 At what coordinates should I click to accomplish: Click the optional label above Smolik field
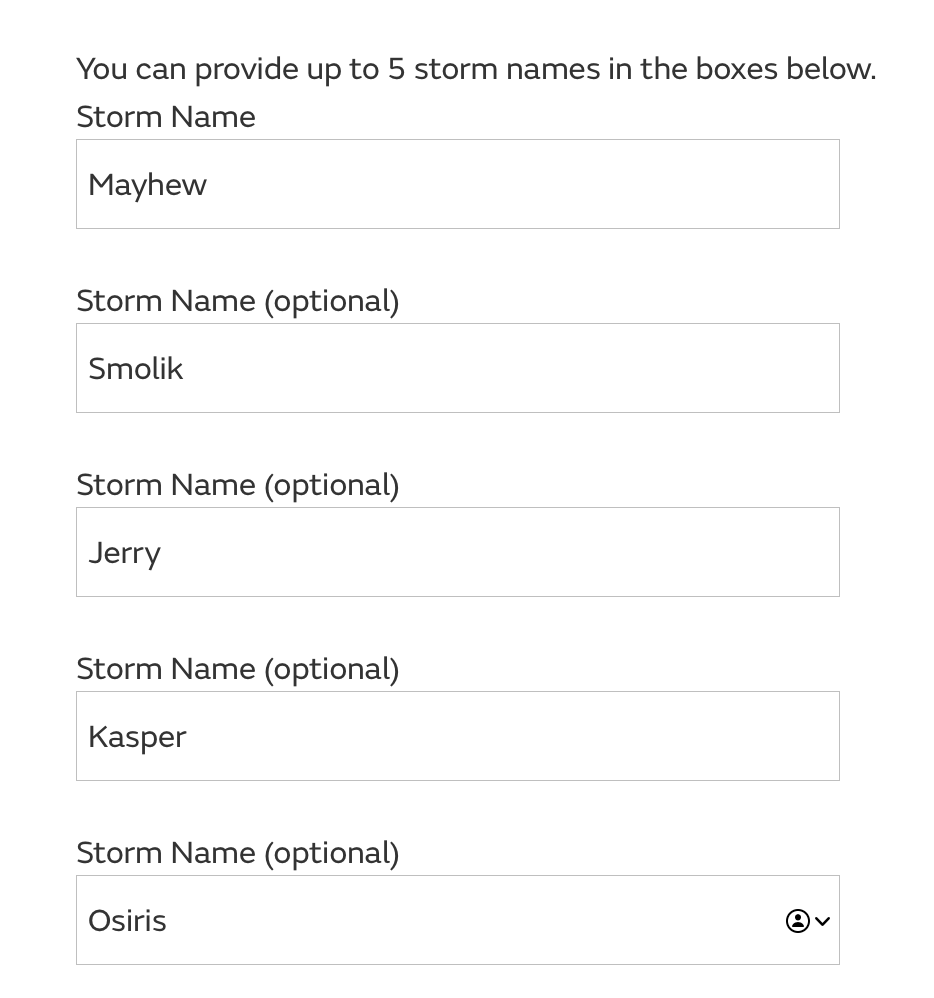point(238,301)
